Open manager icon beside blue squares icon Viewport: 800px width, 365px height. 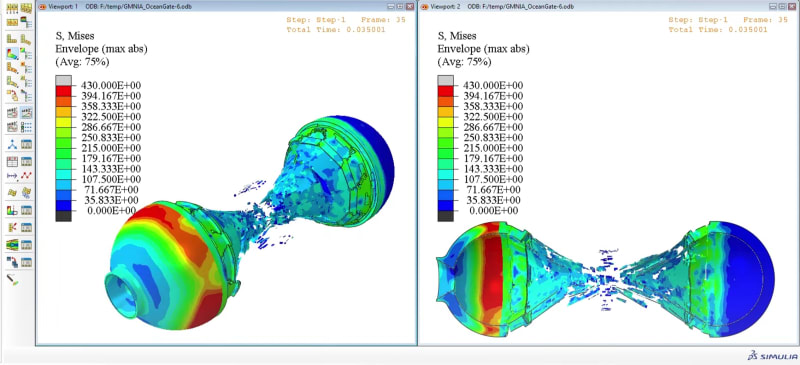pyautogui.click(x=27, y=262)
